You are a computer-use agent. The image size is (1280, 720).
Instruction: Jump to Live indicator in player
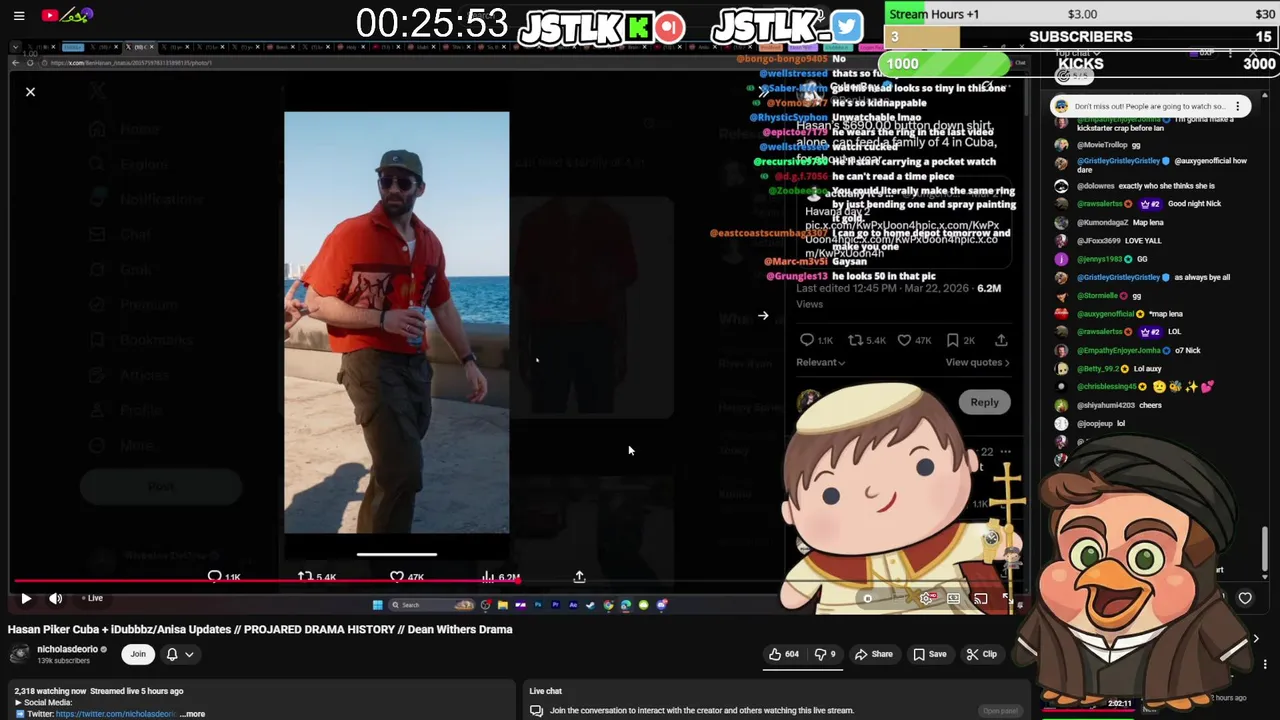(92, 598)
